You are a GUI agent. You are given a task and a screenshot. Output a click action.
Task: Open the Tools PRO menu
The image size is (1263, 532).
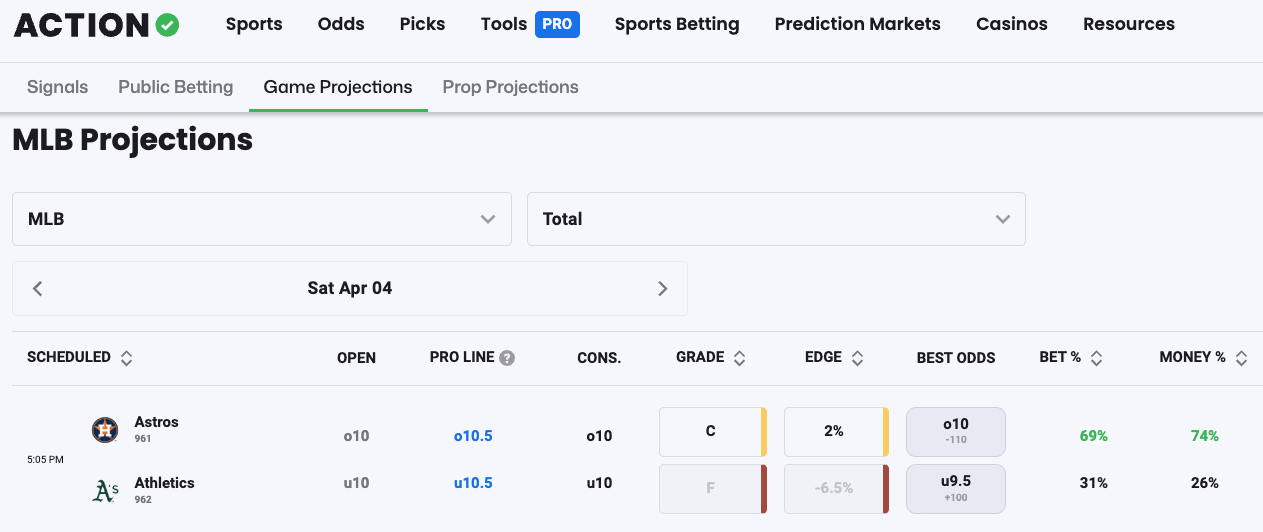530,24
